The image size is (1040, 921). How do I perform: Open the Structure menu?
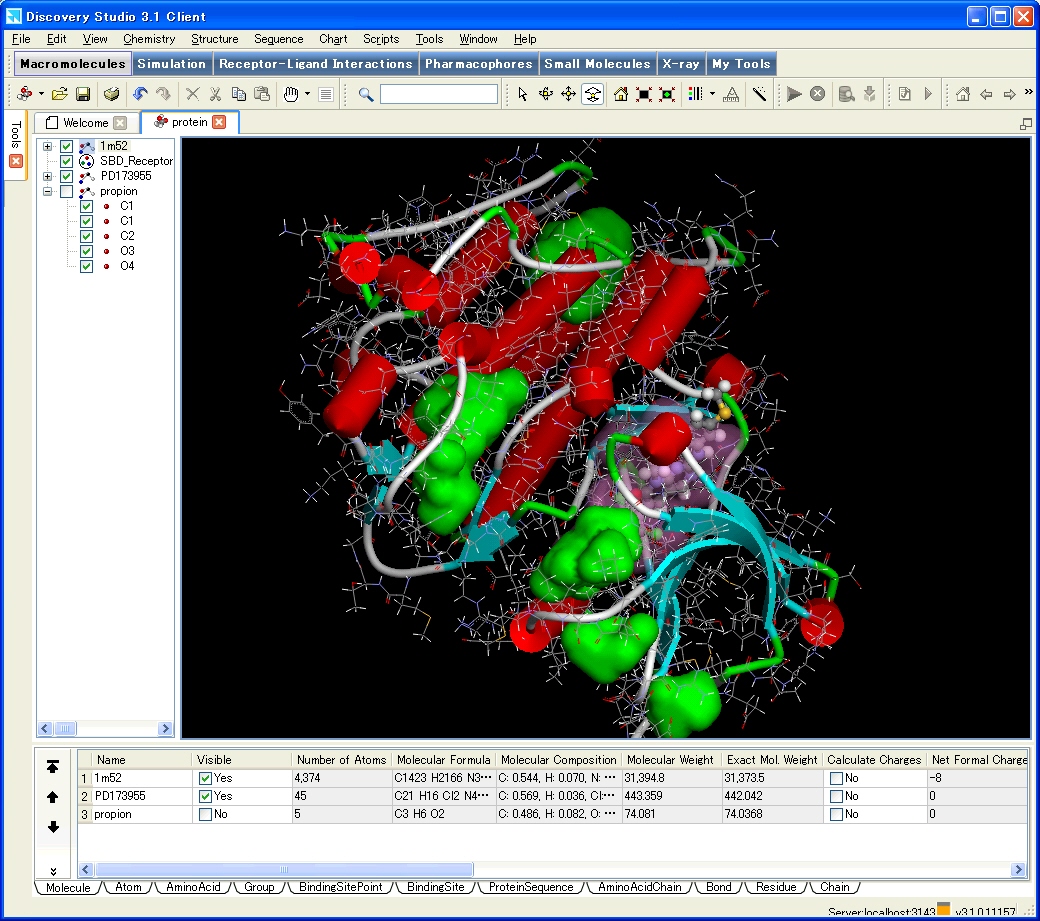tap(215, 39)
